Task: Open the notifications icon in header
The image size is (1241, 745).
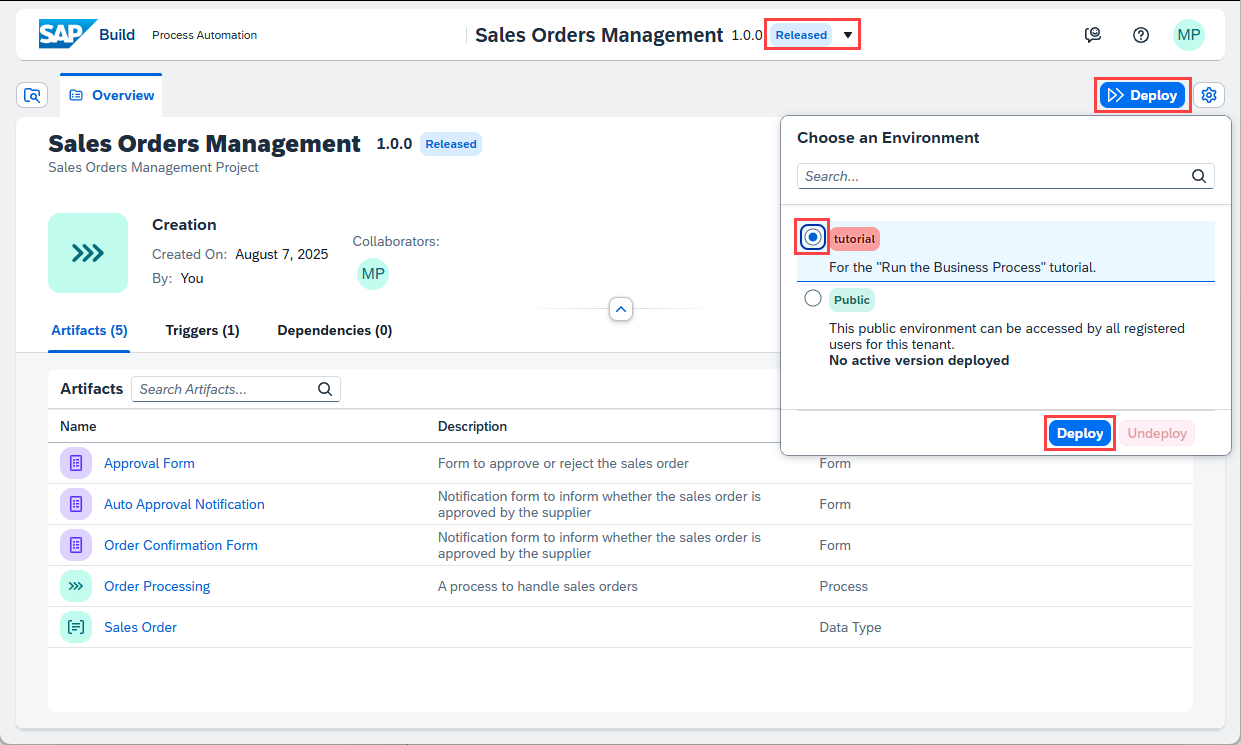Action: coord(1093,35)
